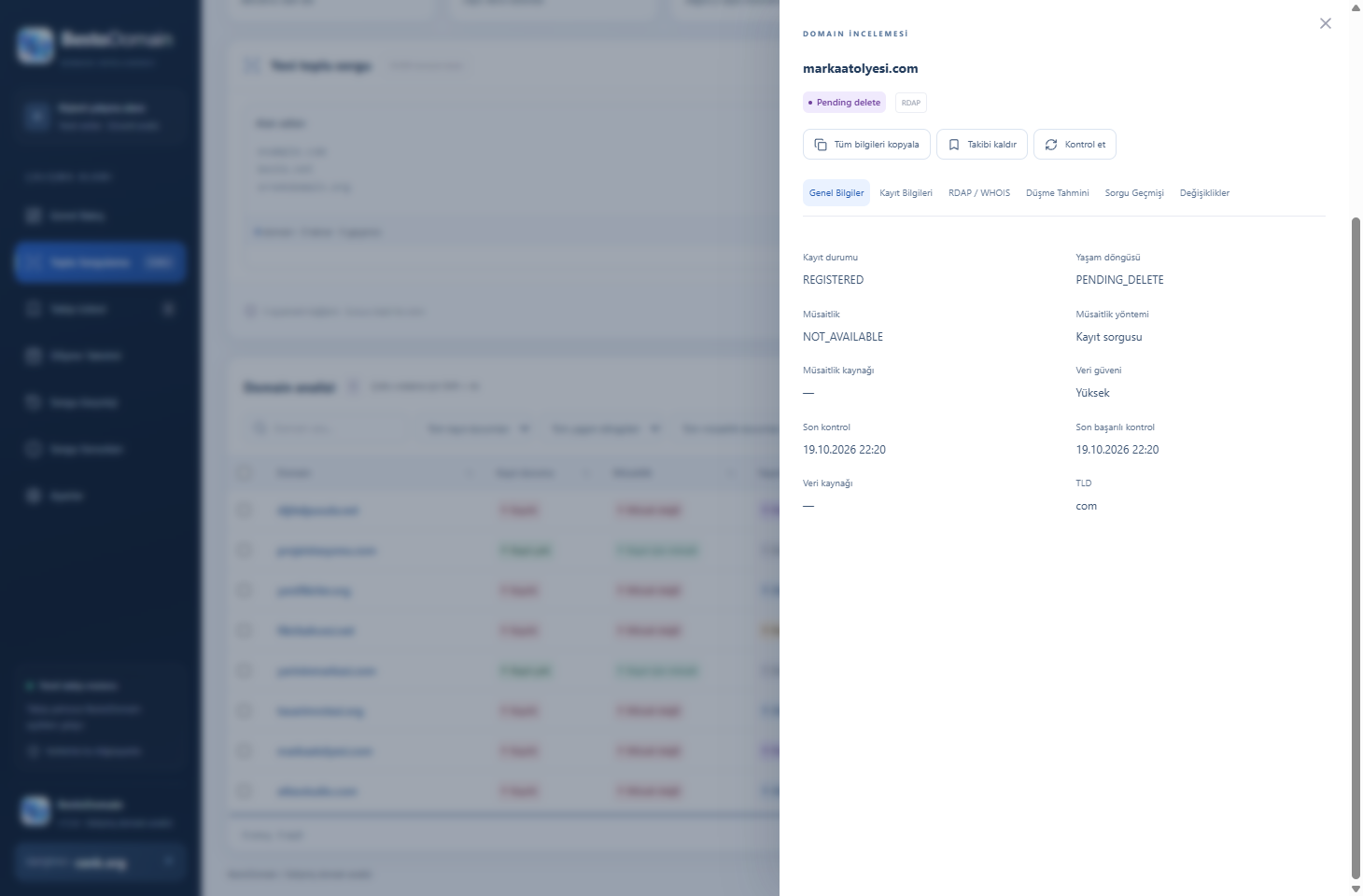This screenshot has width=1363, height=896.
Task: Click the date under Son başarılı kontrol
Action: click(1117, 450)
